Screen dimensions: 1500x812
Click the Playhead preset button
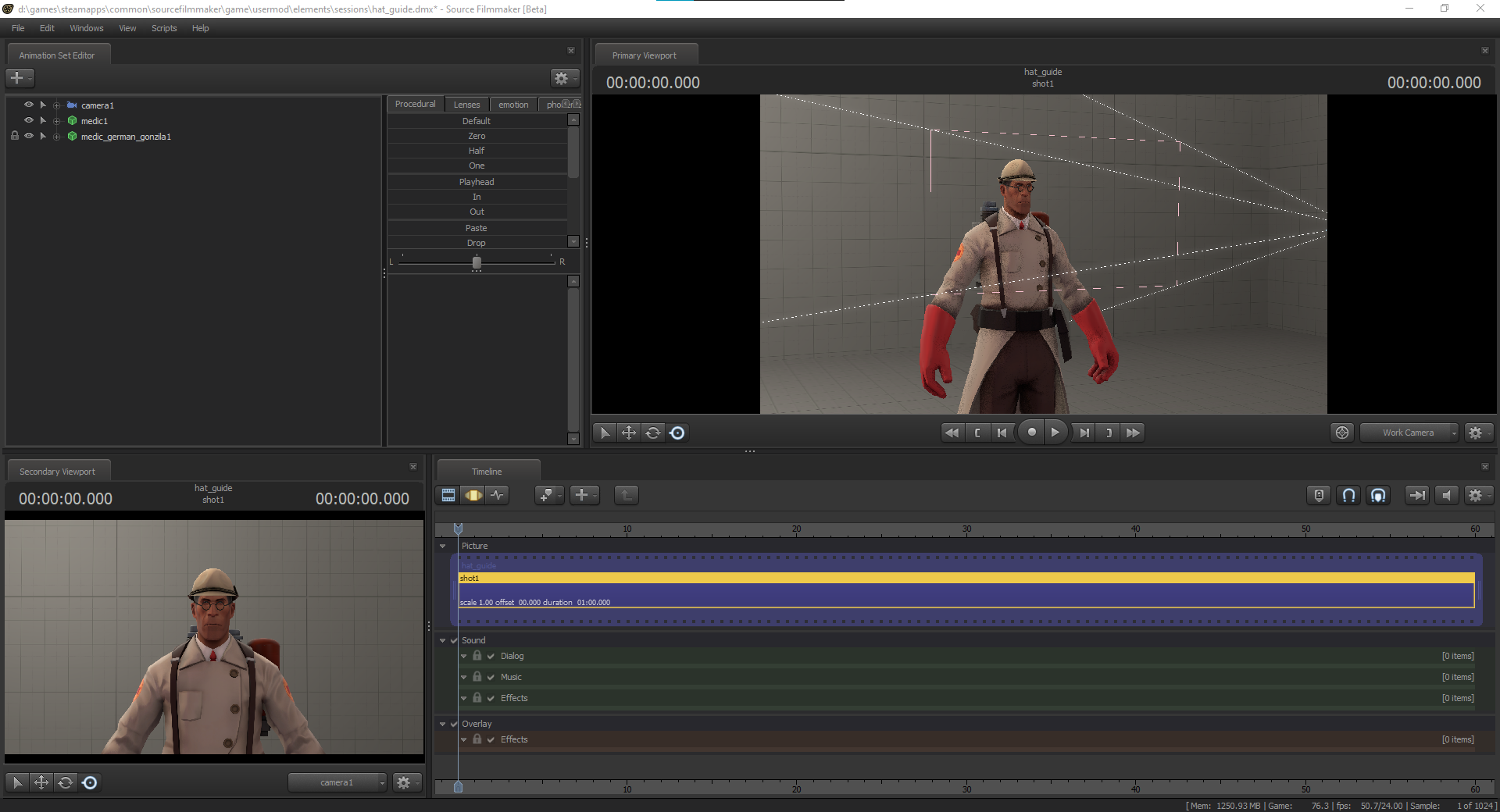[x=477, y=182]
